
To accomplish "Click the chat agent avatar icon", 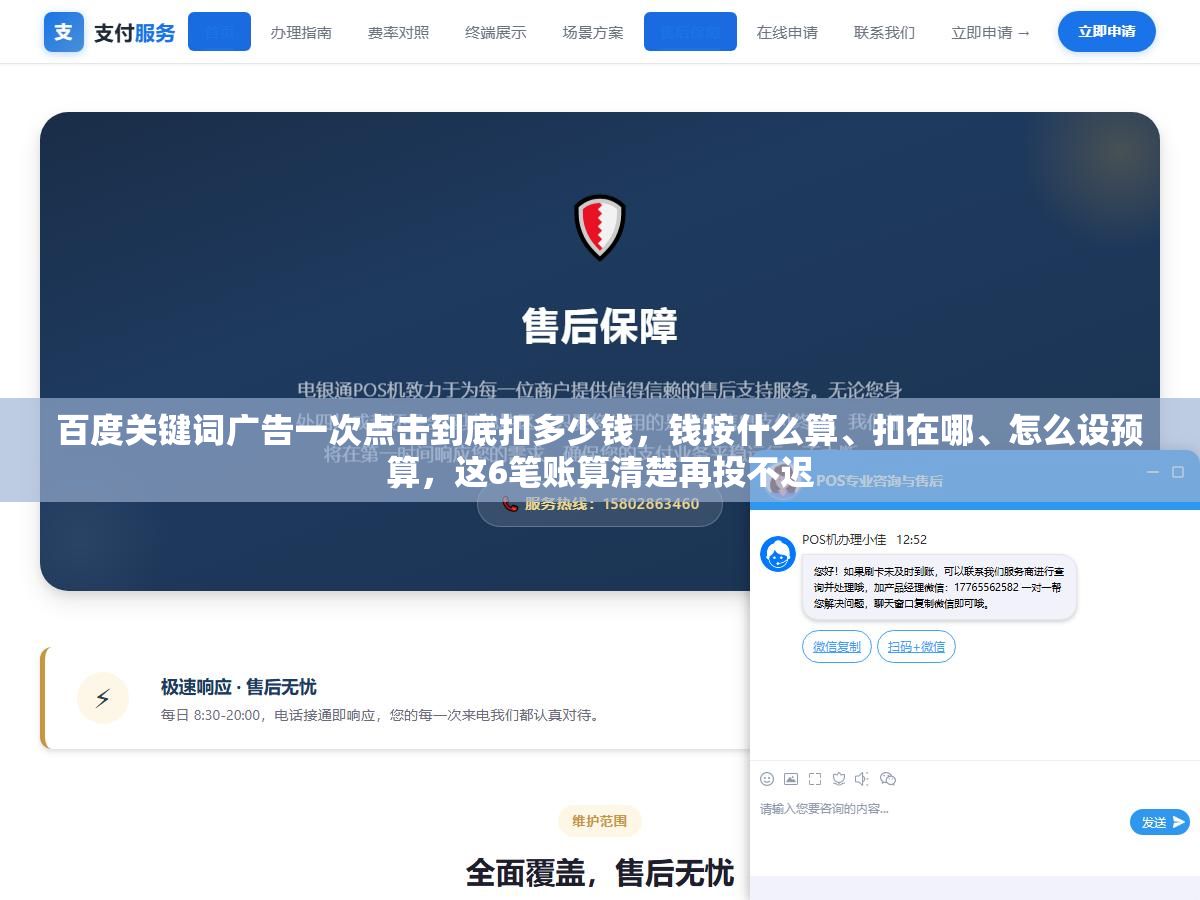I will pos(778,553).
